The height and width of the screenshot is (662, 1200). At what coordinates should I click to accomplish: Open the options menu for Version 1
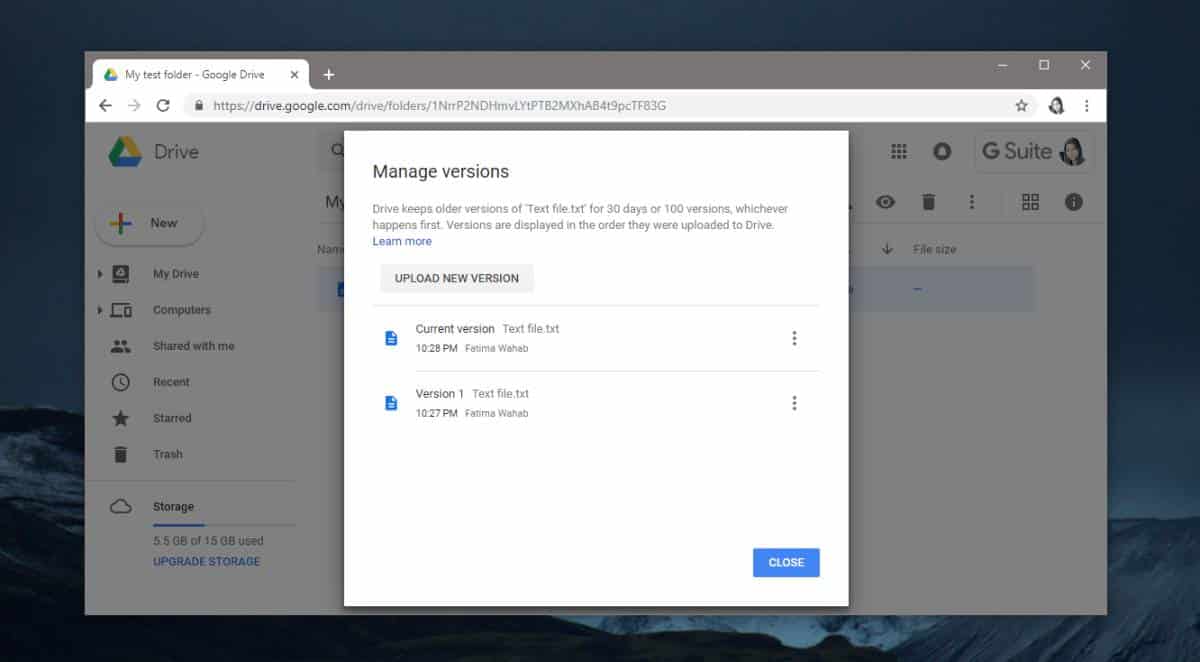coord(794,402)
